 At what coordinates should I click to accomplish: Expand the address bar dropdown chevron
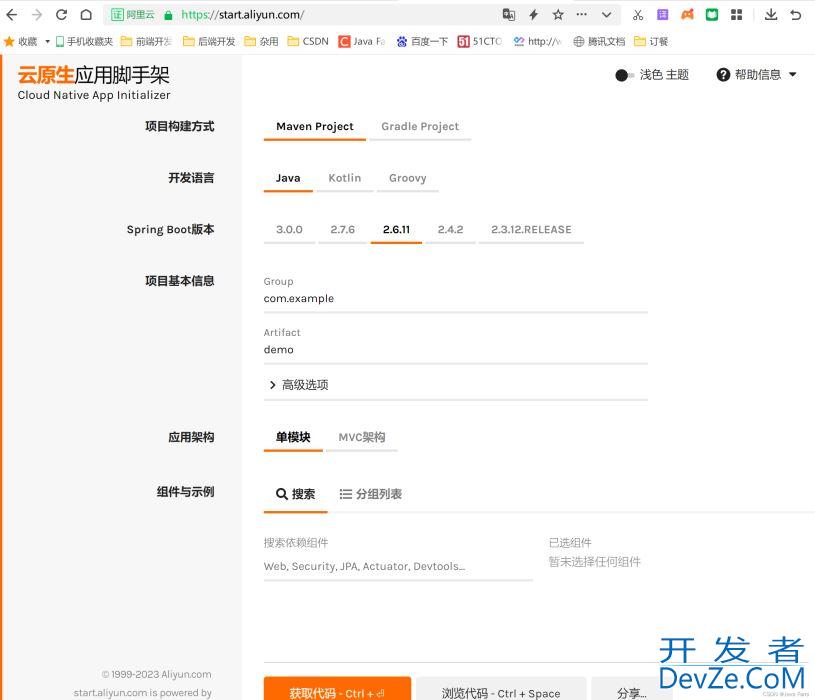click(606, 15)
